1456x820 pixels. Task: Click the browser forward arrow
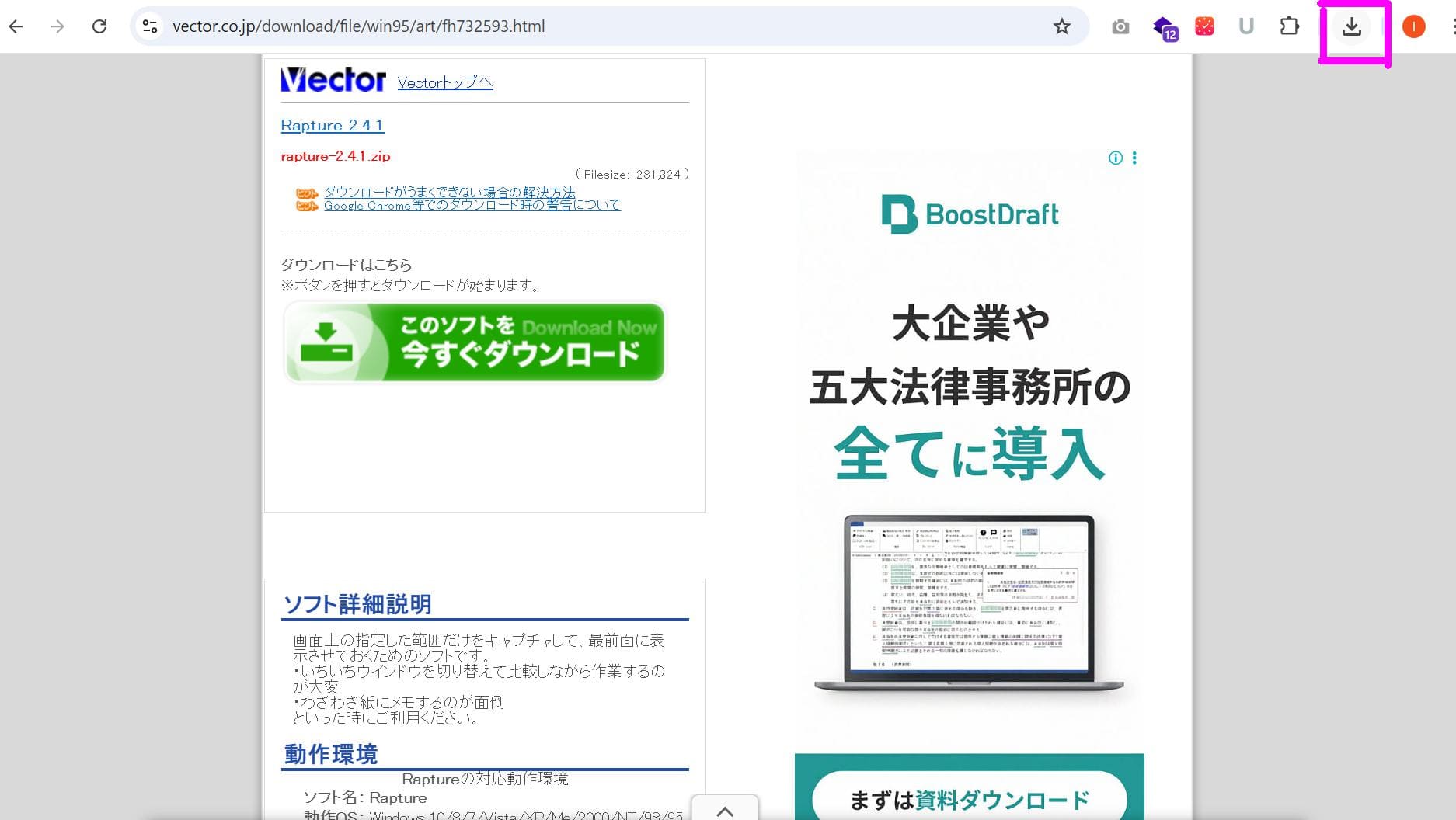(57, 26)
